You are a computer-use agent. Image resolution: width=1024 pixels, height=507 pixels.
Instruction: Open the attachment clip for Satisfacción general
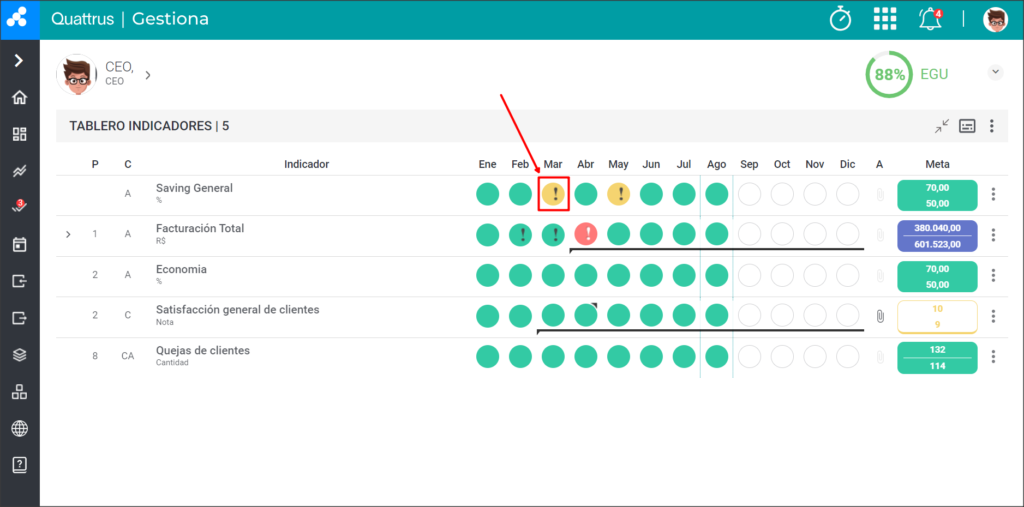point(880,316)
